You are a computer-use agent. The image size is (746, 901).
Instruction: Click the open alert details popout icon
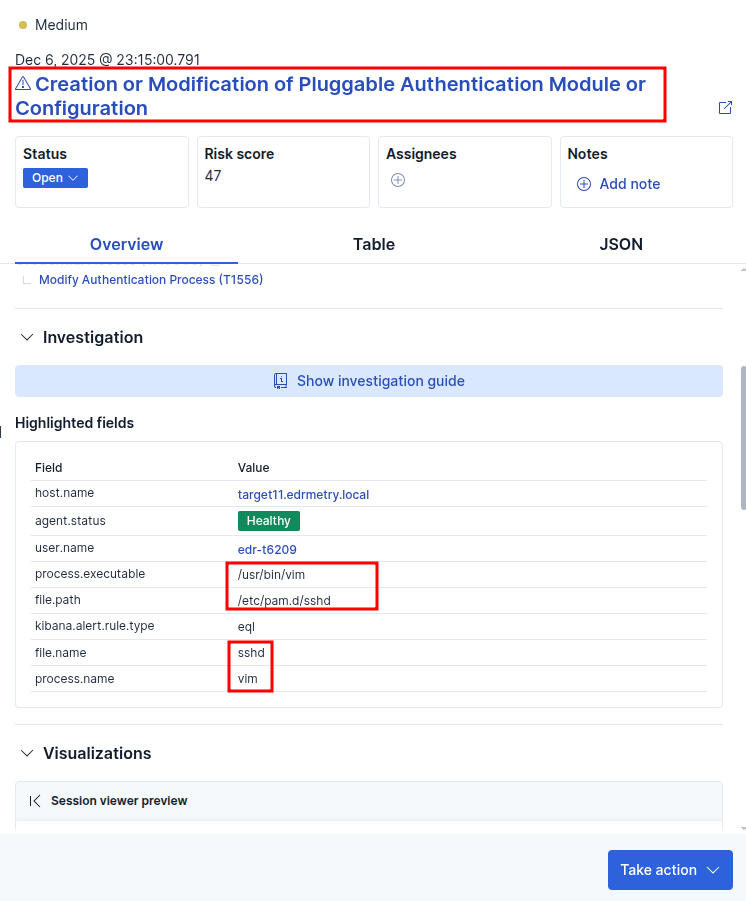click(726, 108)
